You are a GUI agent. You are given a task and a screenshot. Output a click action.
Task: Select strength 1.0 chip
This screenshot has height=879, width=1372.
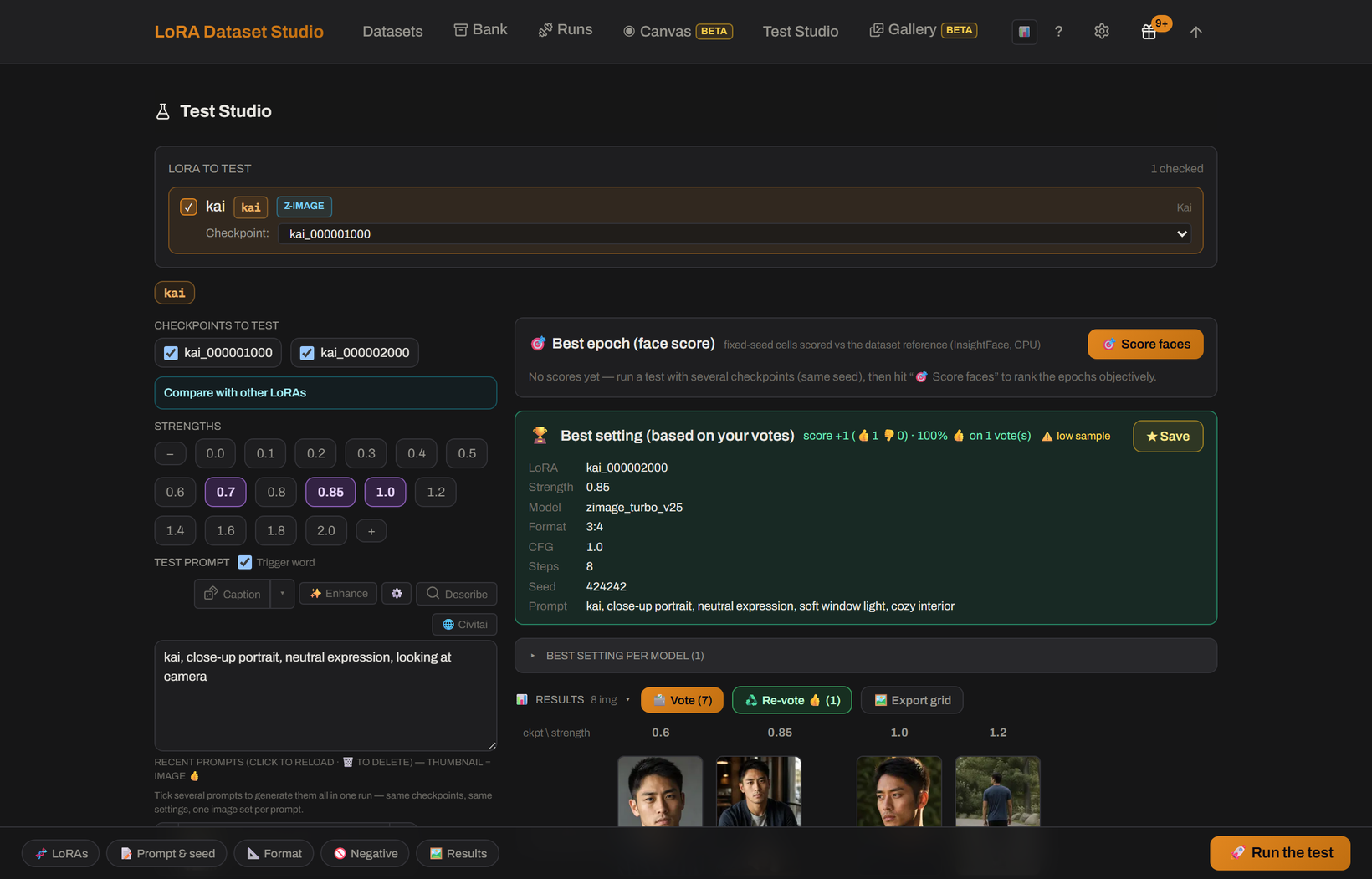[386, 492]
